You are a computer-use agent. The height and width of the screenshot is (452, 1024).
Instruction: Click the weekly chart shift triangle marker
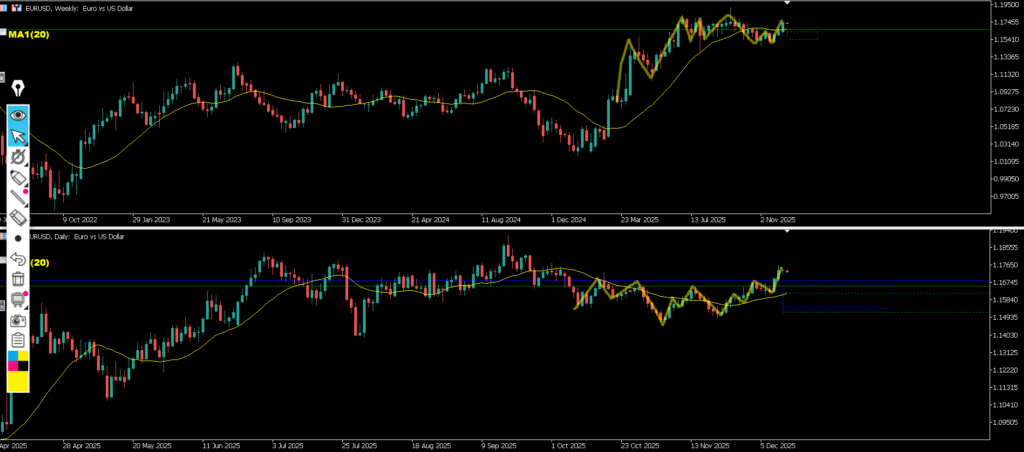[x=786, y=4]
